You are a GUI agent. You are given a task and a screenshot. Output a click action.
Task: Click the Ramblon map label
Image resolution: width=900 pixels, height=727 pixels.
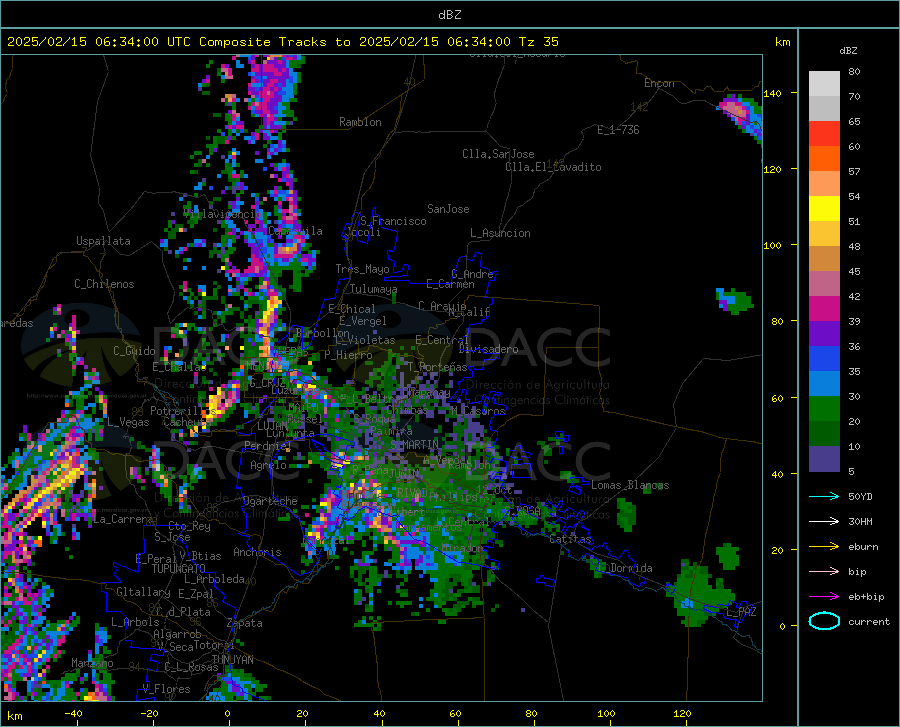[360, 122]
